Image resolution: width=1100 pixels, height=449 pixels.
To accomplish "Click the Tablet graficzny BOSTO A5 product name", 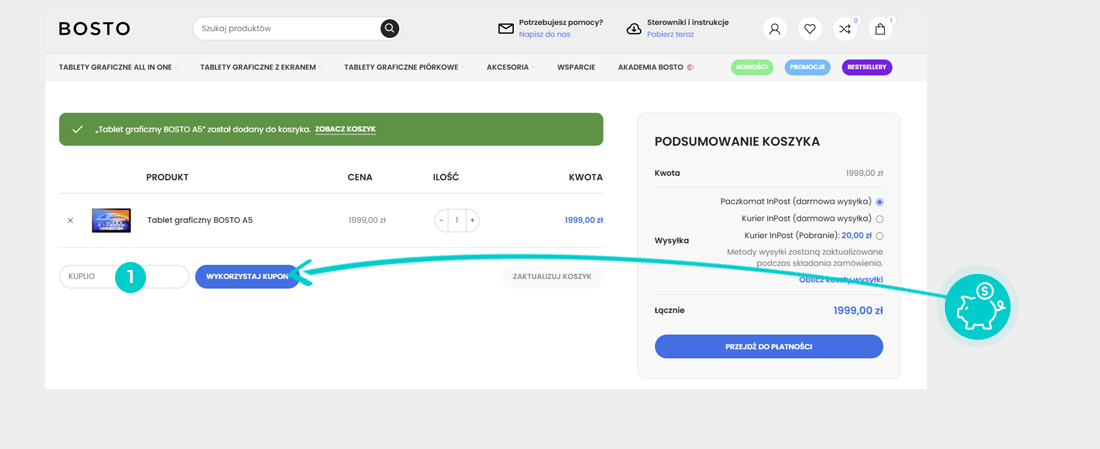I will point(200,220).
